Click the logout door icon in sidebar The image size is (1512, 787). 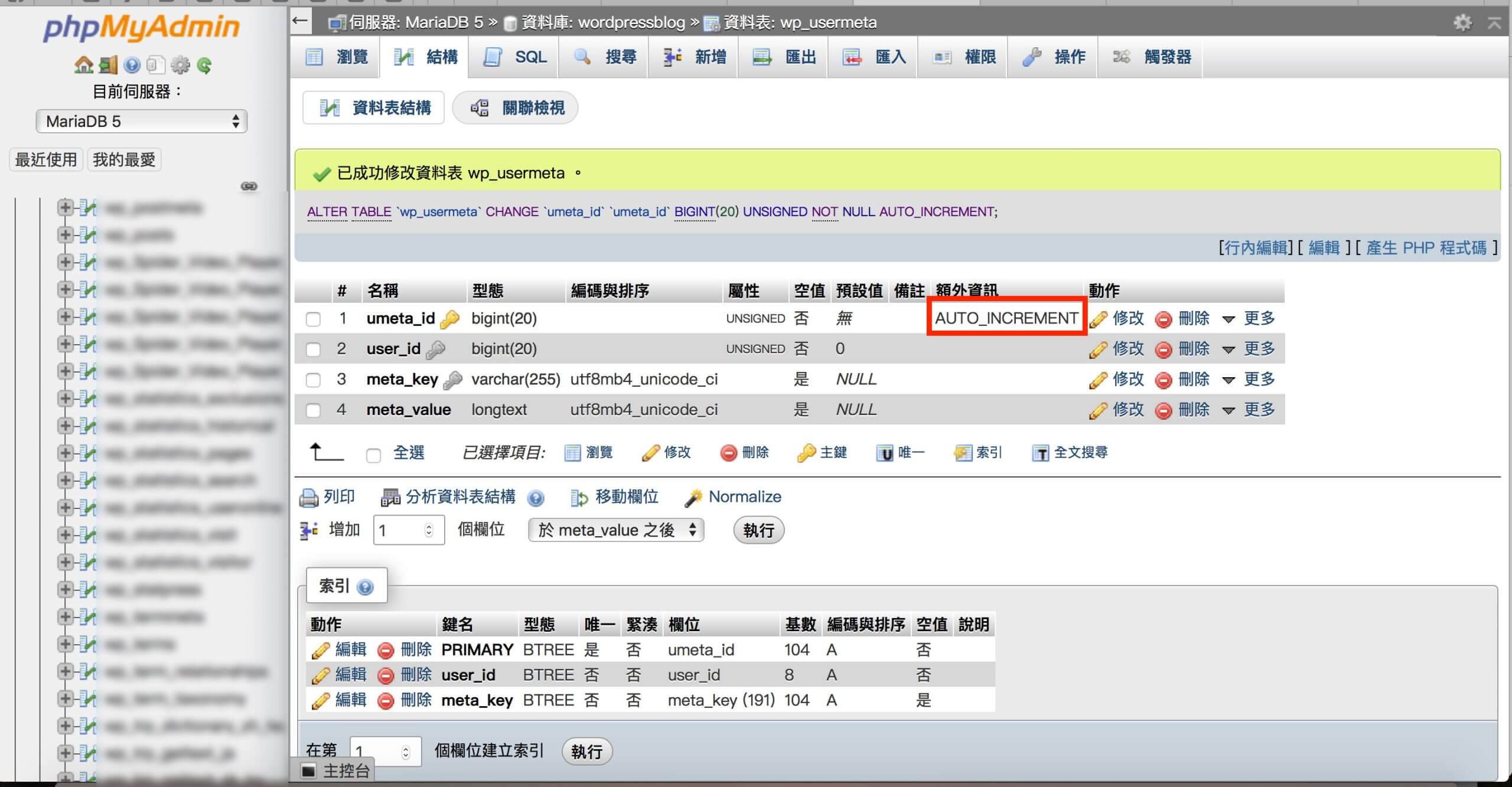point(108,65)
